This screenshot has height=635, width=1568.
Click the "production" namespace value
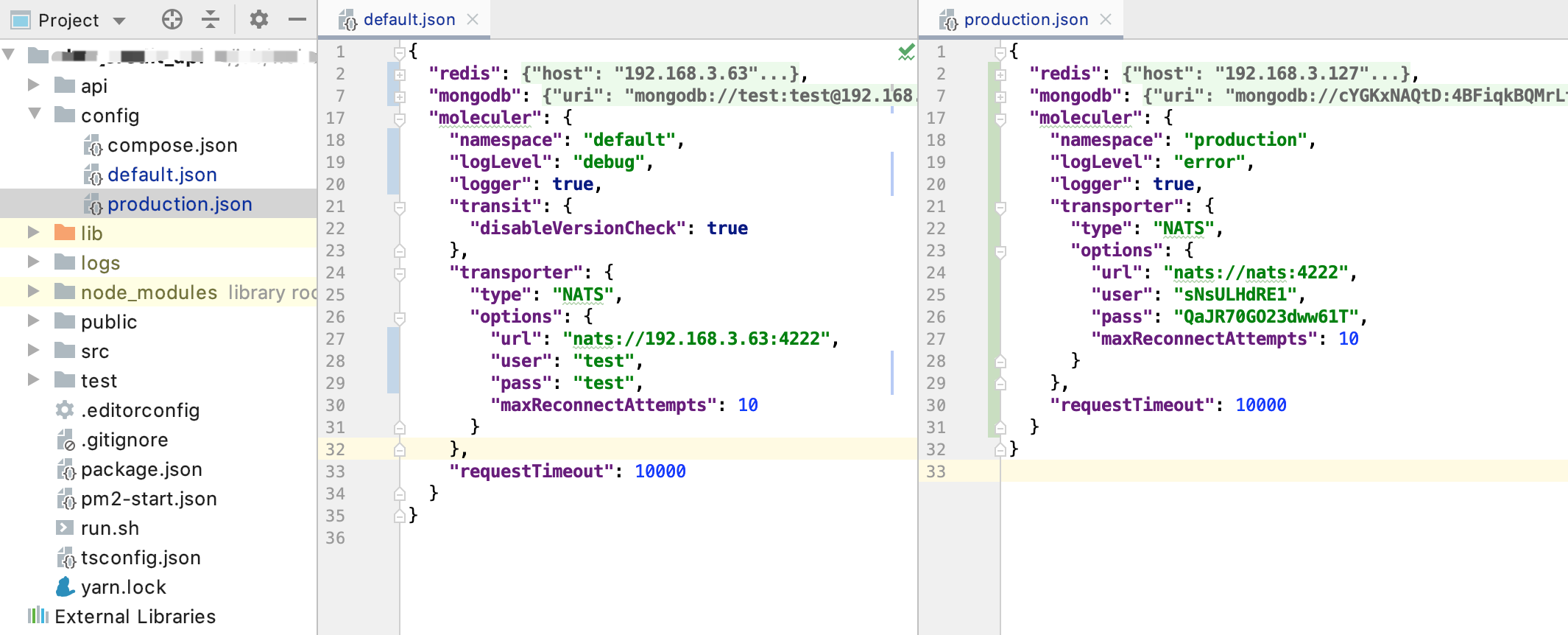click(x=1245, y=140)
